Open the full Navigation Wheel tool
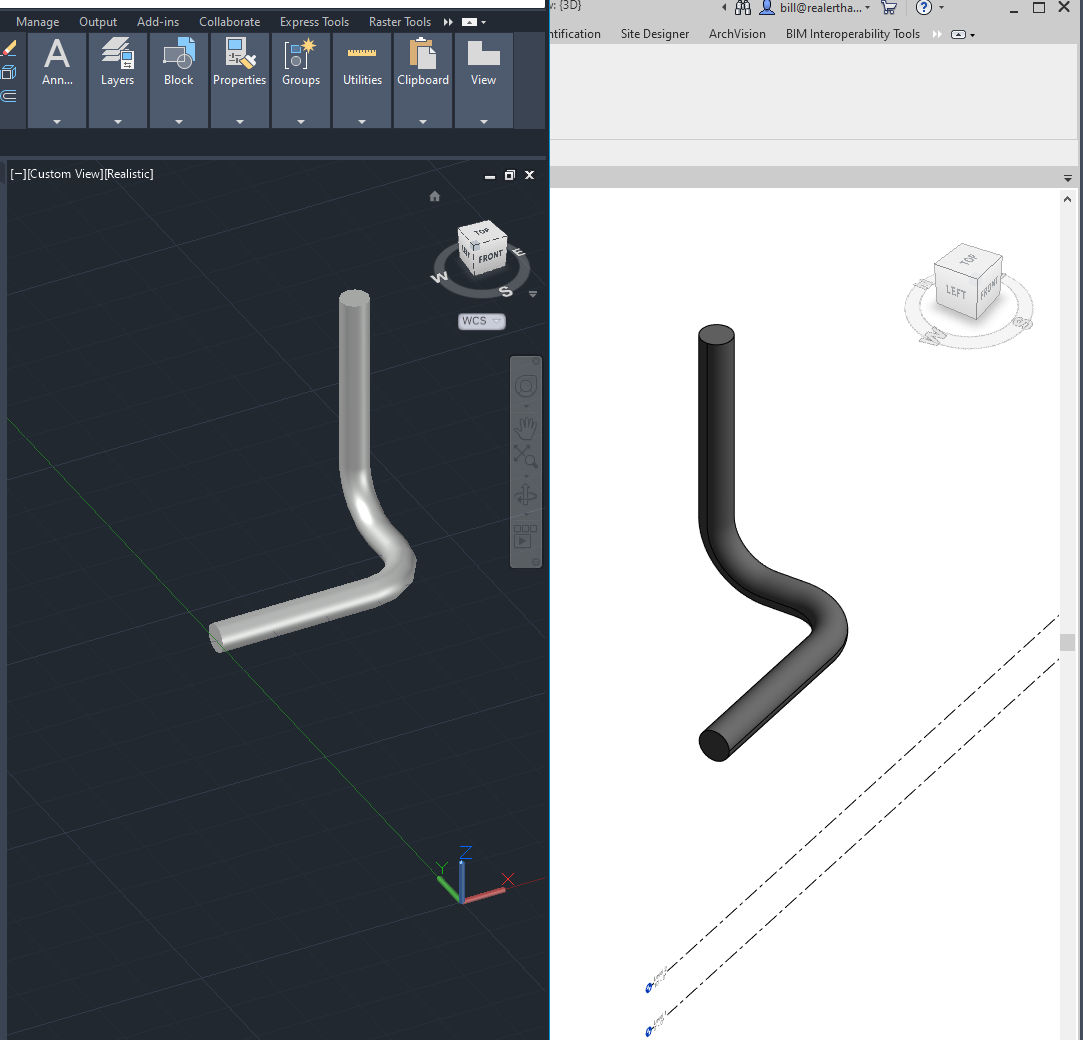 click(525, 385)
